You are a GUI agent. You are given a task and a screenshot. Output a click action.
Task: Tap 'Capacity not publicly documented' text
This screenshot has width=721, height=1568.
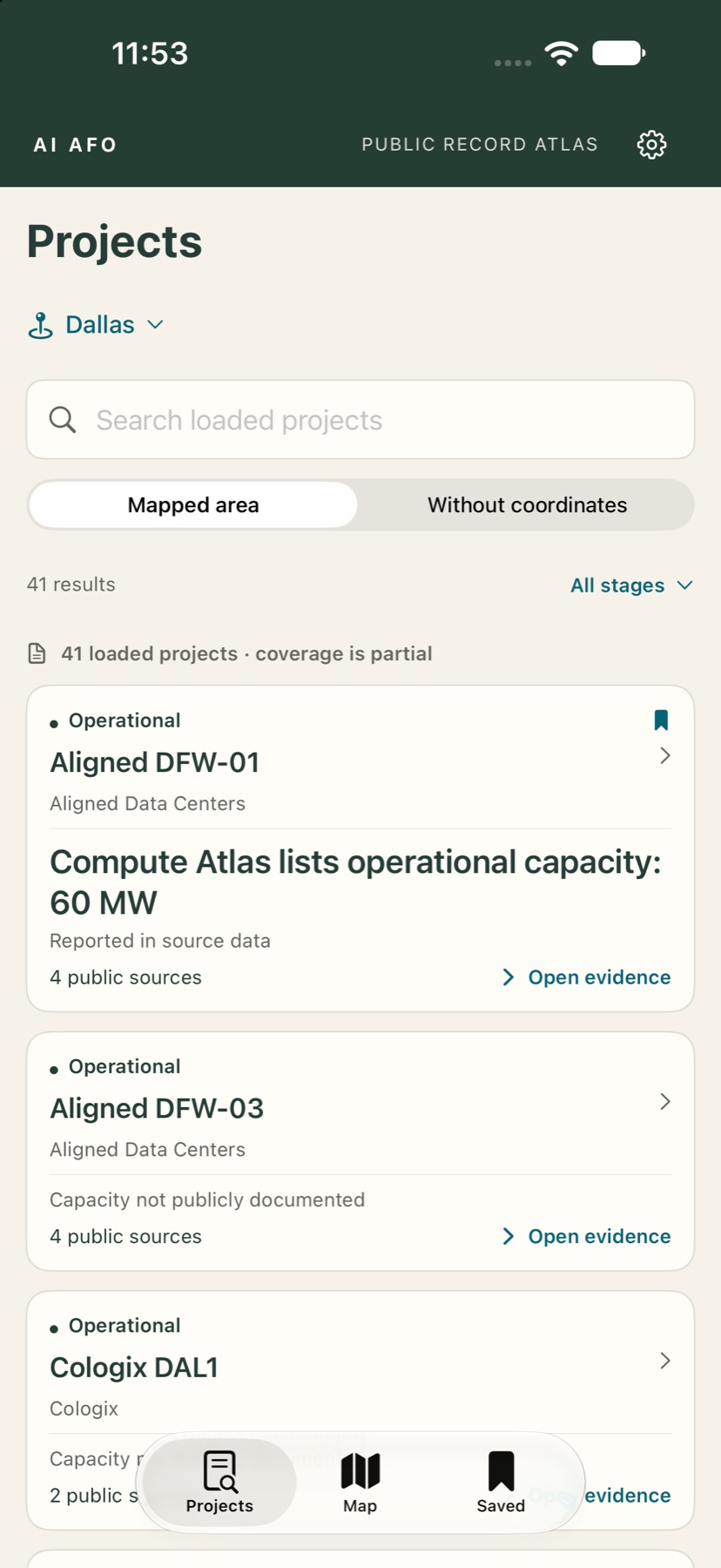(207, 1200)
